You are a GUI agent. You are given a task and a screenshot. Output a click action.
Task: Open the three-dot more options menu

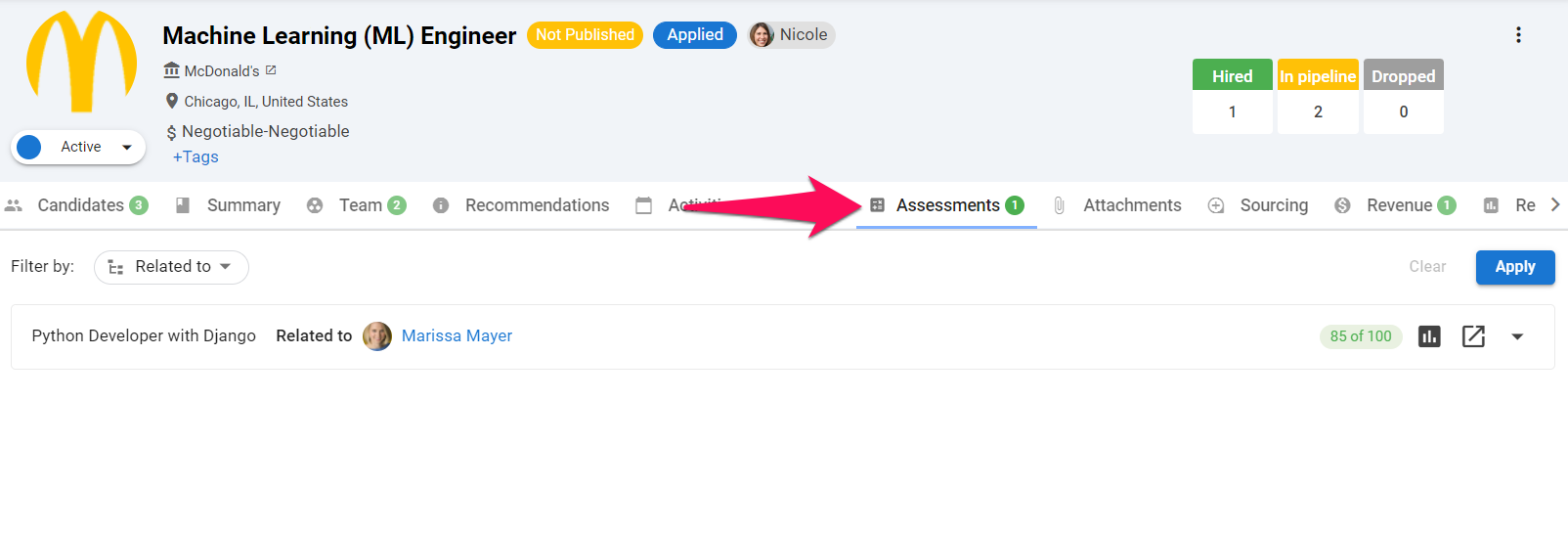tap(1518, 35)
